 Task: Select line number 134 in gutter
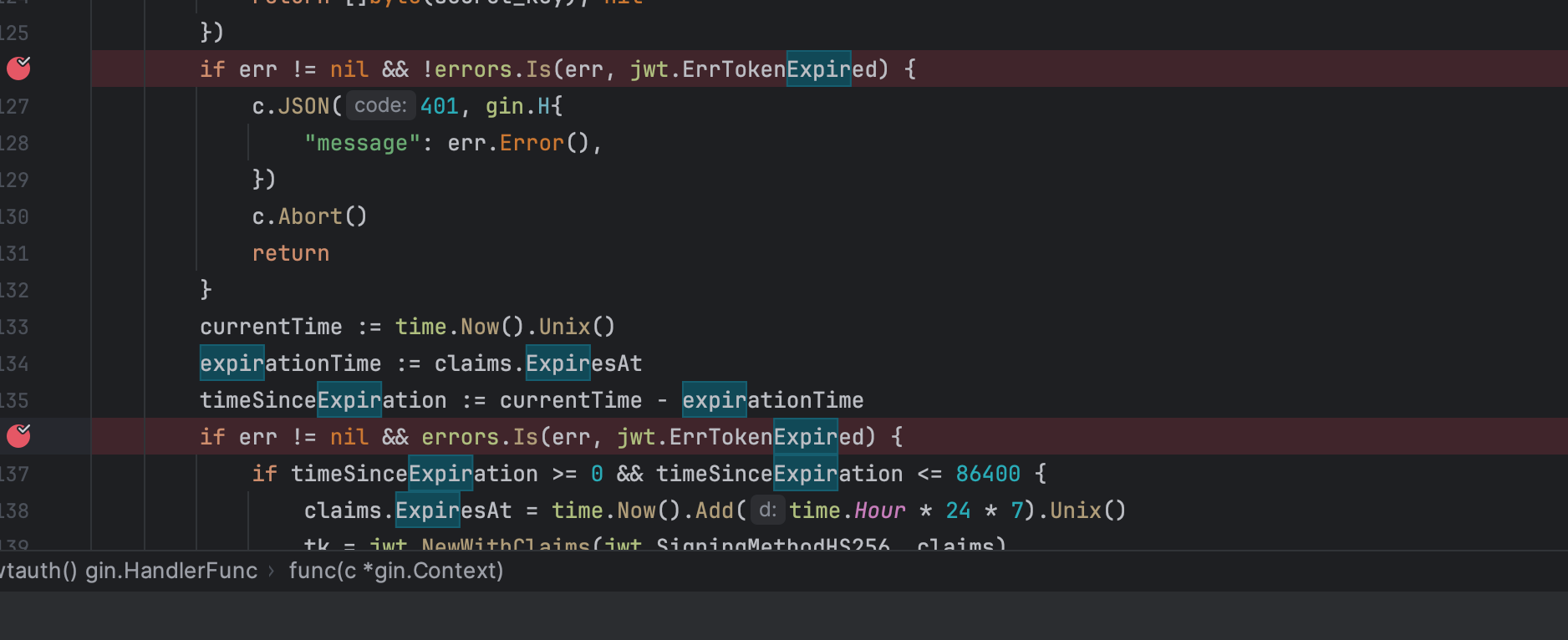pyautogui.click(x=14, y=363)
